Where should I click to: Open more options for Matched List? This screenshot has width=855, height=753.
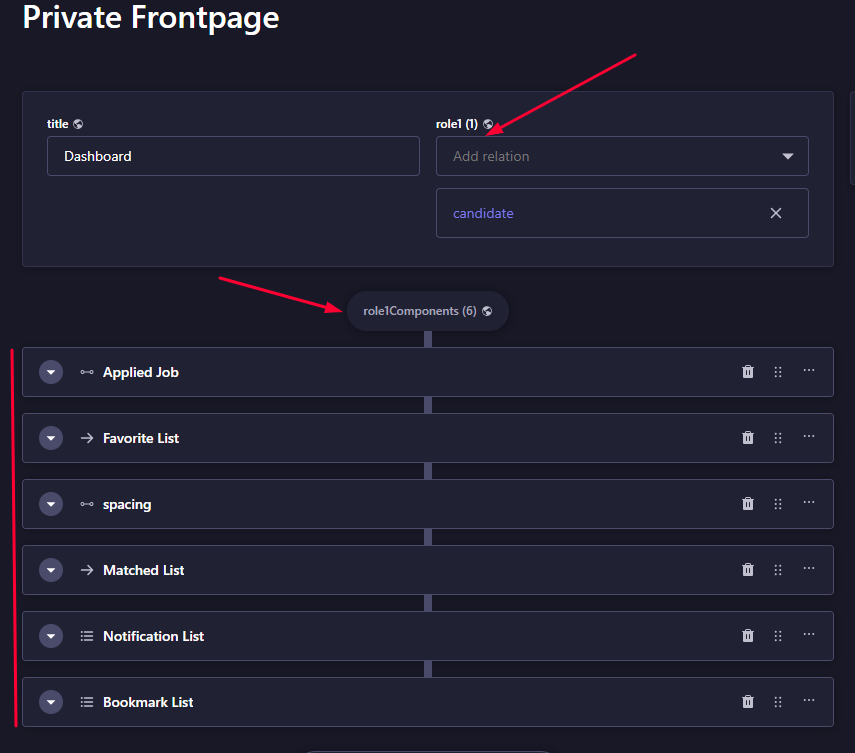click(809, 569)
